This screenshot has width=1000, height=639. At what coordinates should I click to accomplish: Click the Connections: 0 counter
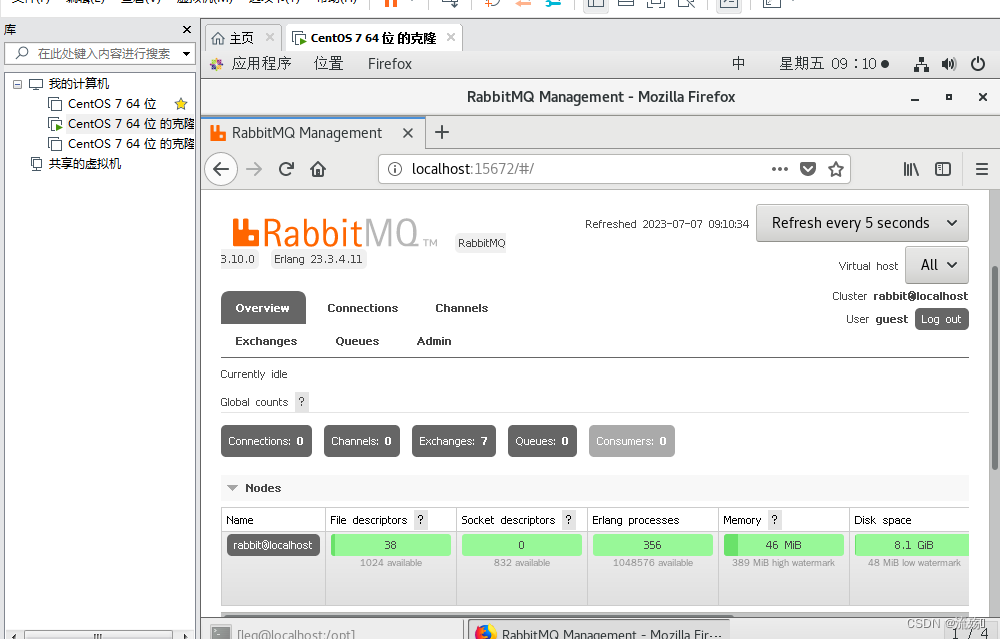266,441
